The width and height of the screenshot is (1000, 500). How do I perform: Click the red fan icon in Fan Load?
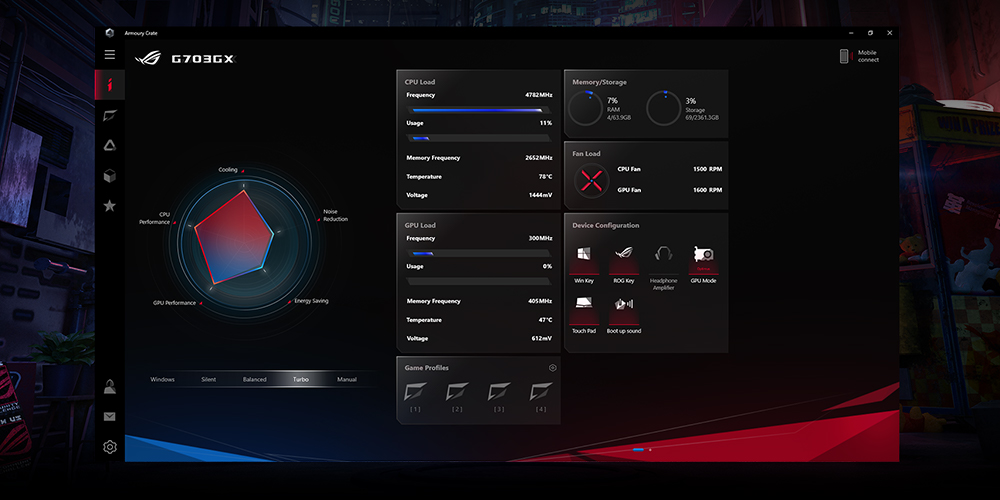[592, 180]
